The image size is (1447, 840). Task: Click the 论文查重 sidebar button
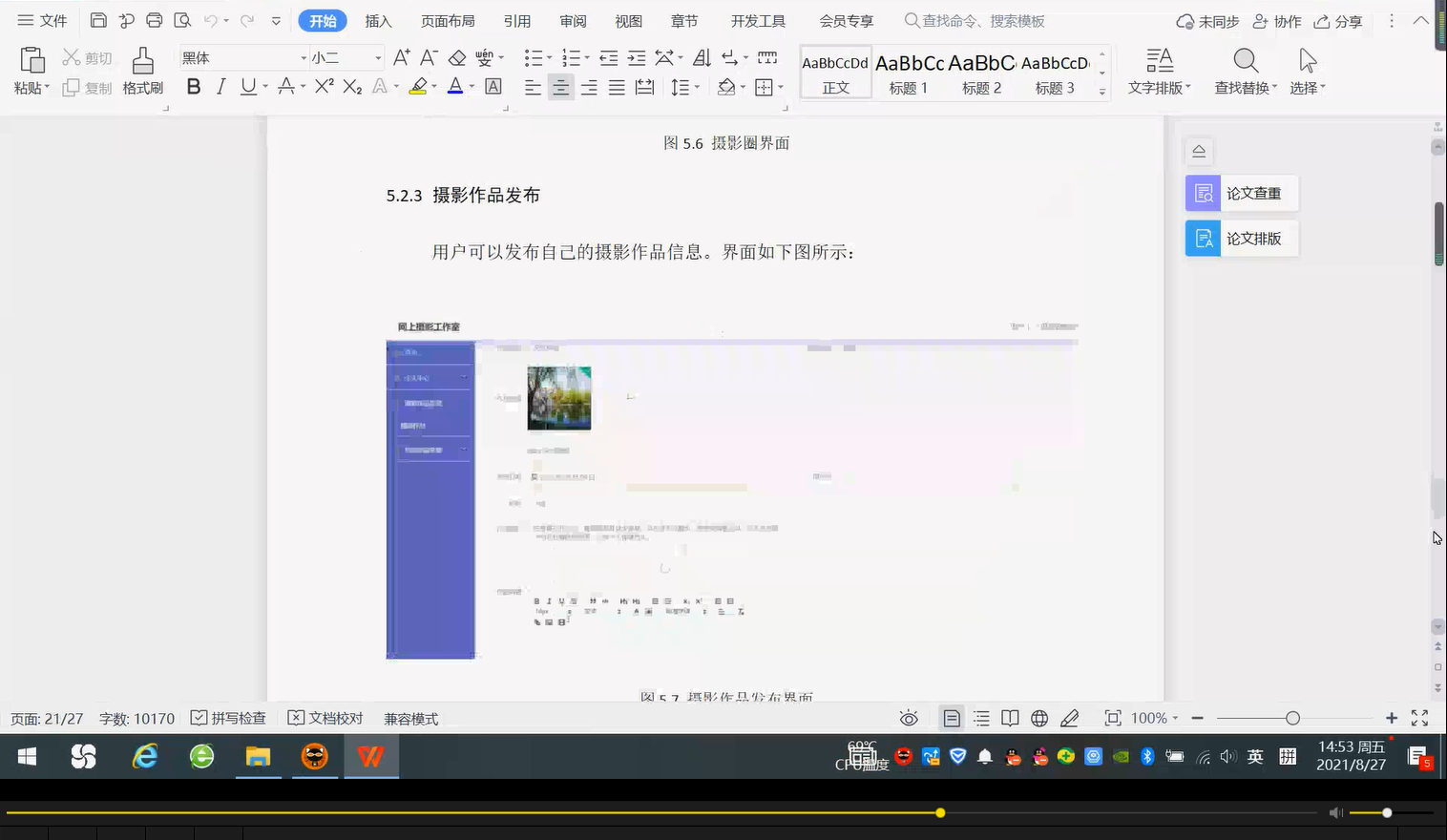pyautogui.click(x=1241, y=193)
